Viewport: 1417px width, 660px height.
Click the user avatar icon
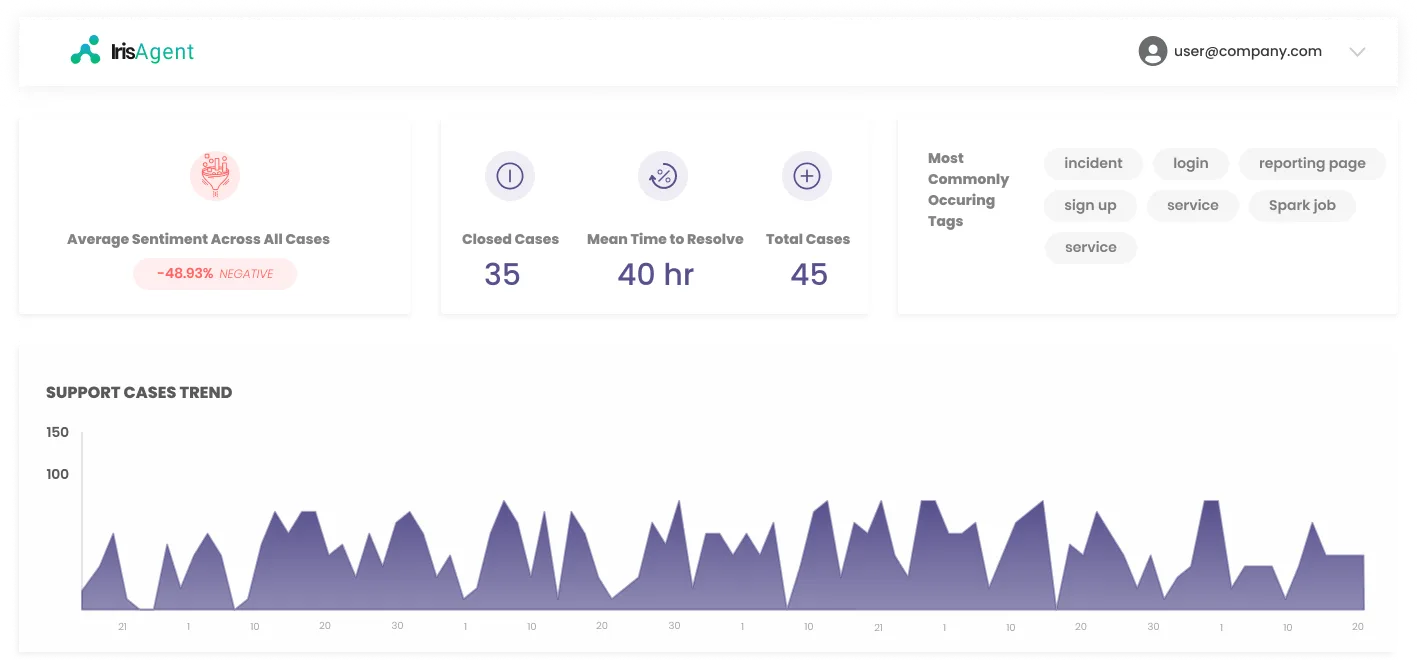point(1153,51)
